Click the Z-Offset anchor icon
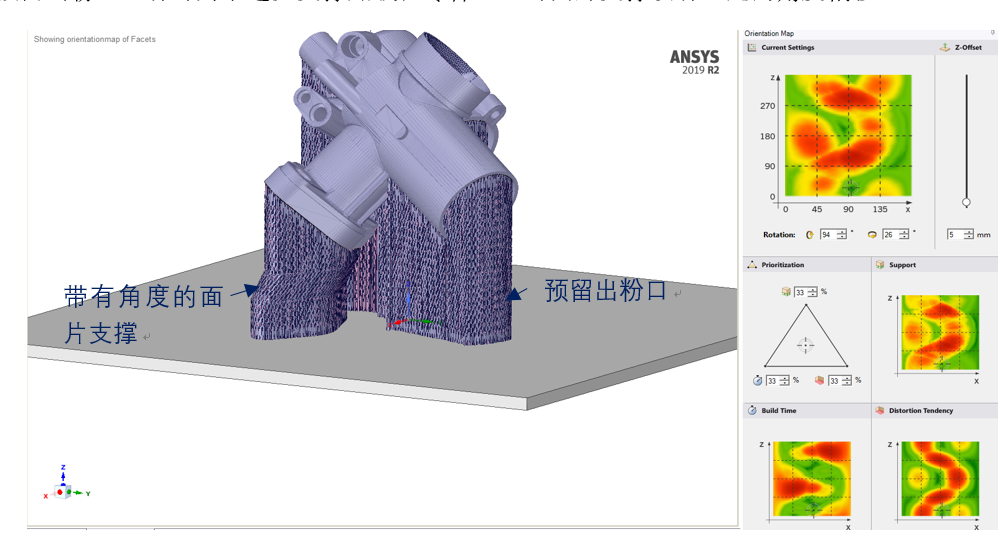The width and height of the screenshot is (998, 533). point(945,47)
